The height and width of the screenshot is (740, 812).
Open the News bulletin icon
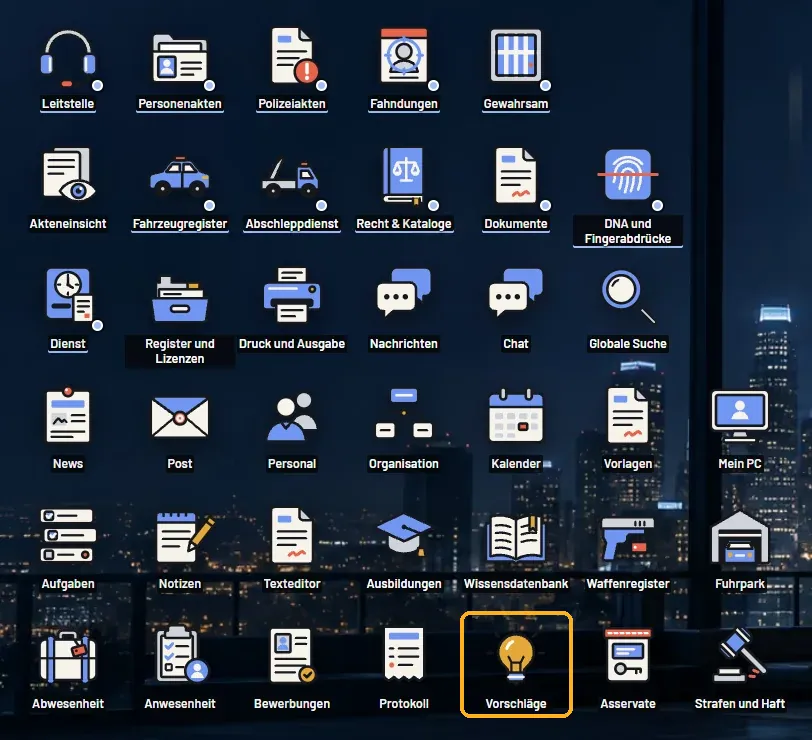coord(68,415)
